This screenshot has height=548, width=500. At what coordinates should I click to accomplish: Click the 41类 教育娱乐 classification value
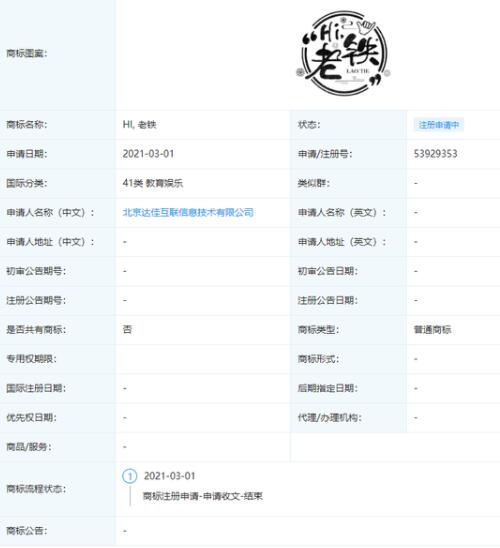tap(153, 183)
